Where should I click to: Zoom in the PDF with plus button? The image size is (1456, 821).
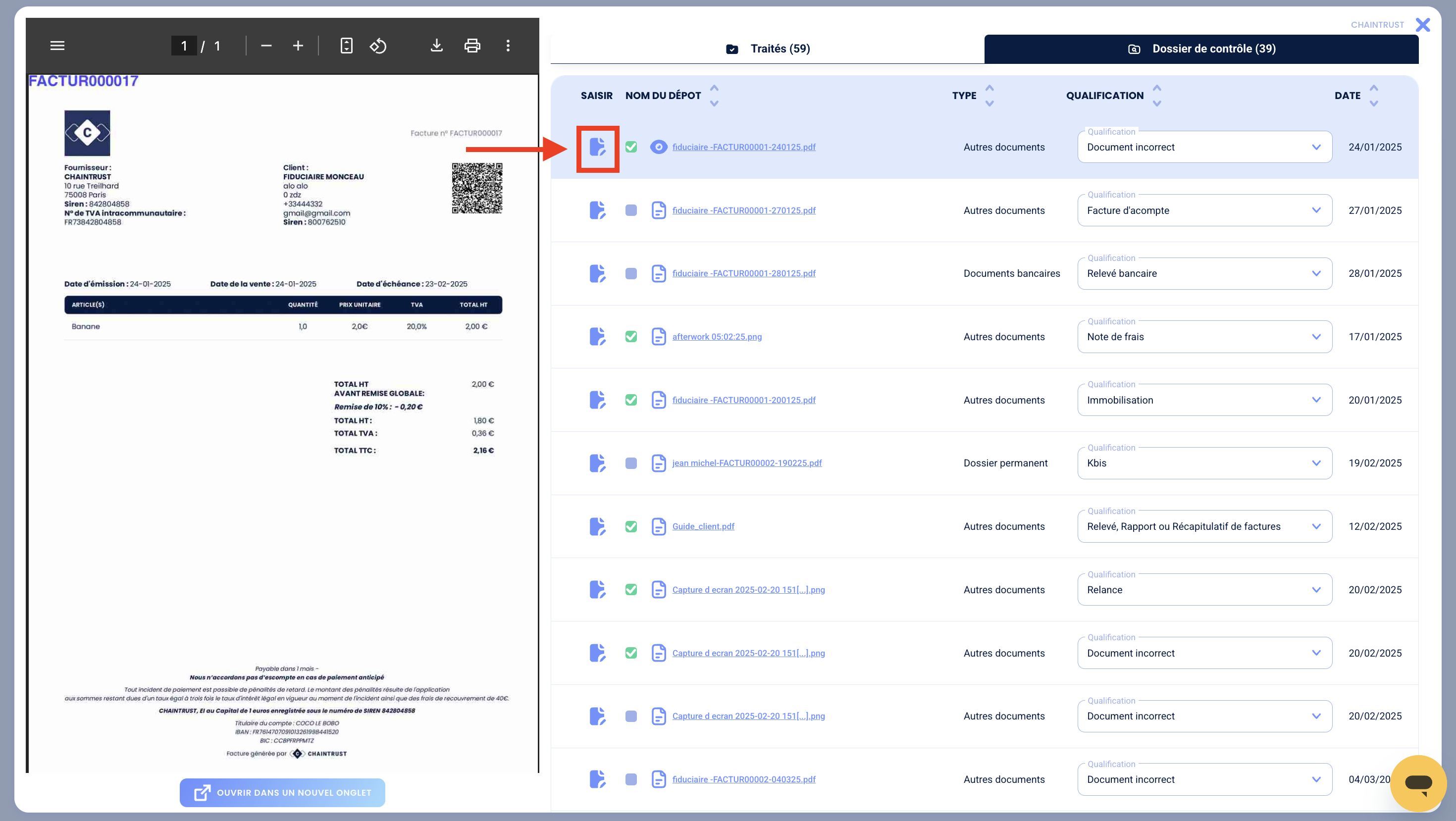click(298, 46)
